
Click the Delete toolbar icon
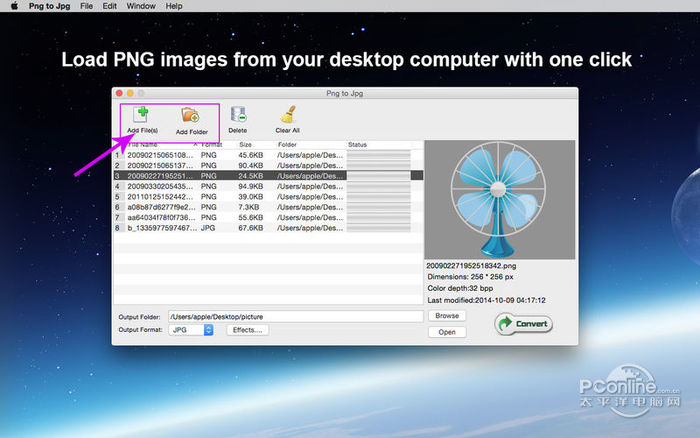[238, 115]
